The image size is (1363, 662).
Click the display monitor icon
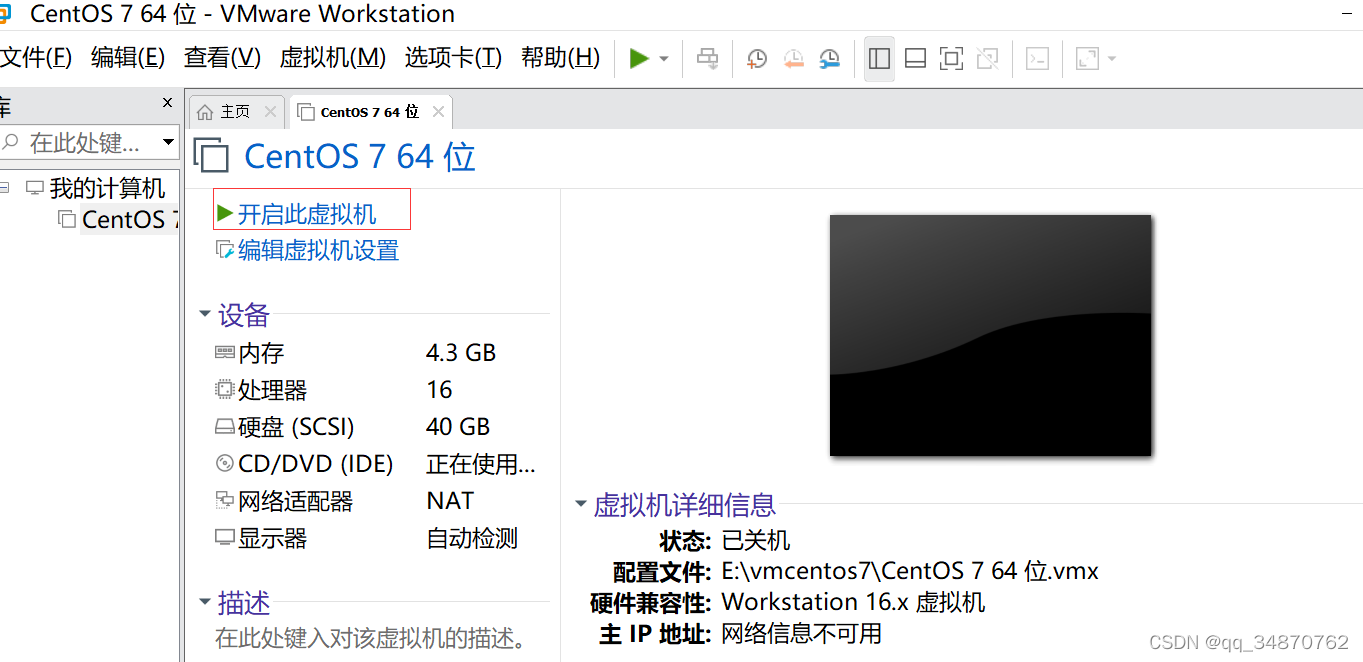(225, 538)
